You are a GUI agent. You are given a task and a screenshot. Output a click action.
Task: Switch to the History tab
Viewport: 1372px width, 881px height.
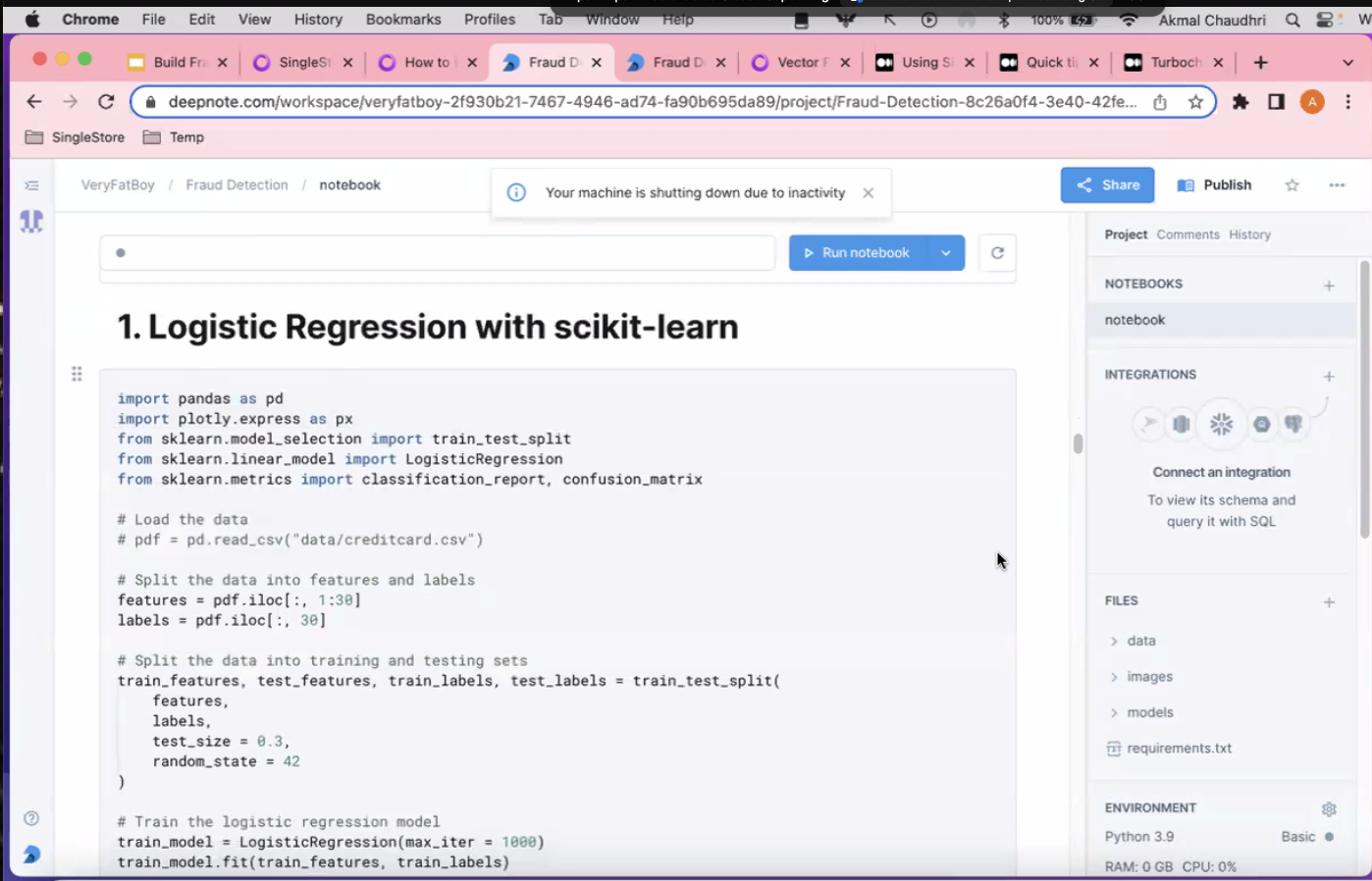[1249, 234]
